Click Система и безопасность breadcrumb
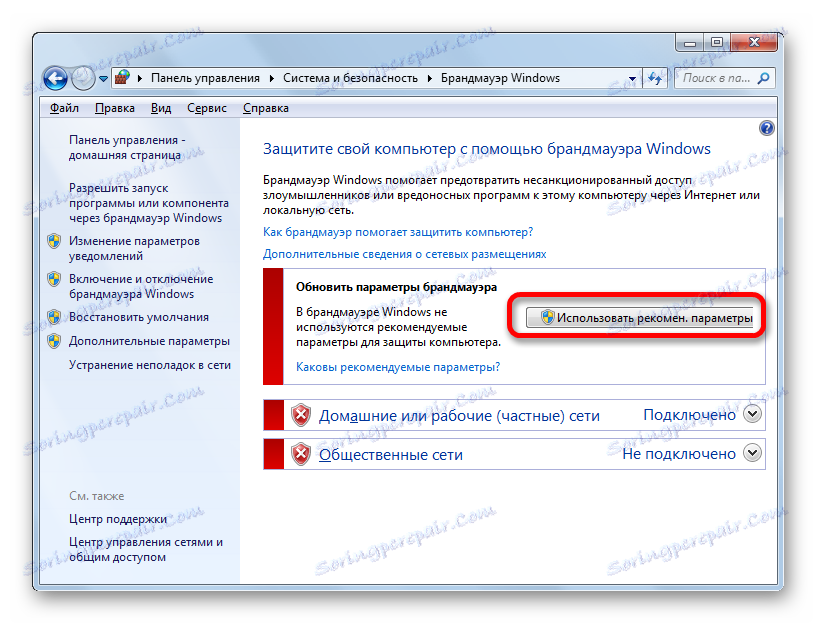The height and width of the screenshot is (624, 817). coord(350,78)
